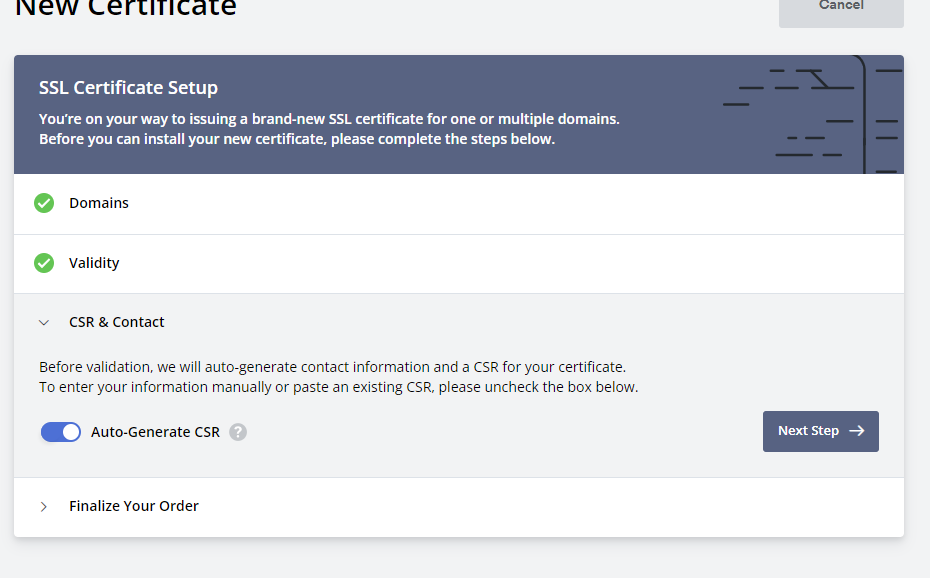Click the arrow icon on Next Step button

pyautogui.click(x=856, y=431)
